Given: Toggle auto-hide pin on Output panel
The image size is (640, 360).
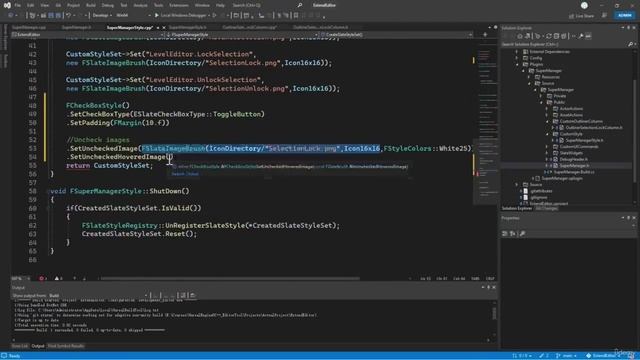Looking at the screenshot, I should [x=488, y=287].
